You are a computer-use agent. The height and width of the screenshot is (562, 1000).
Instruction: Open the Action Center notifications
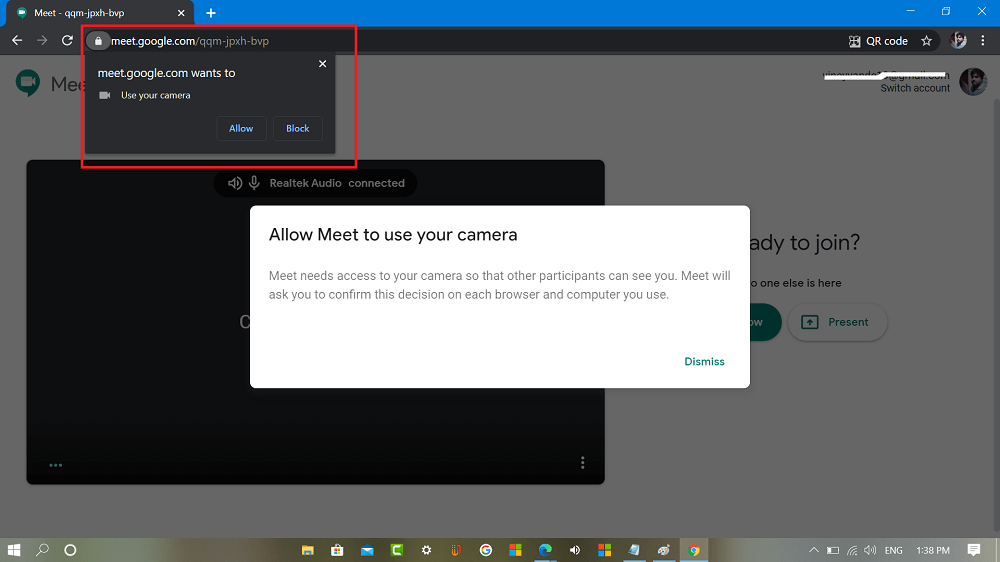(x=973, y=550)
